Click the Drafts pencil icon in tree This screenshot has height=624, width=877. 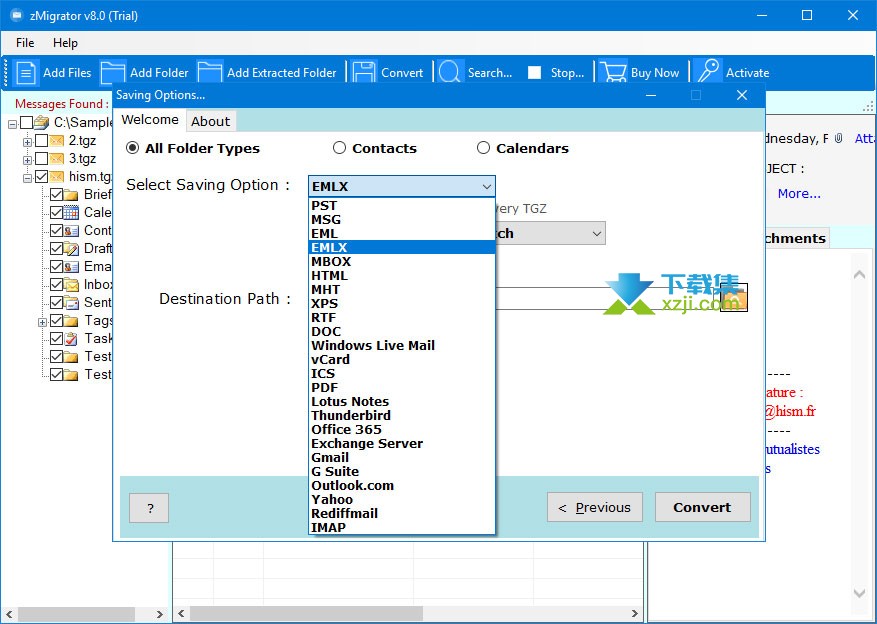click(71, 248)
